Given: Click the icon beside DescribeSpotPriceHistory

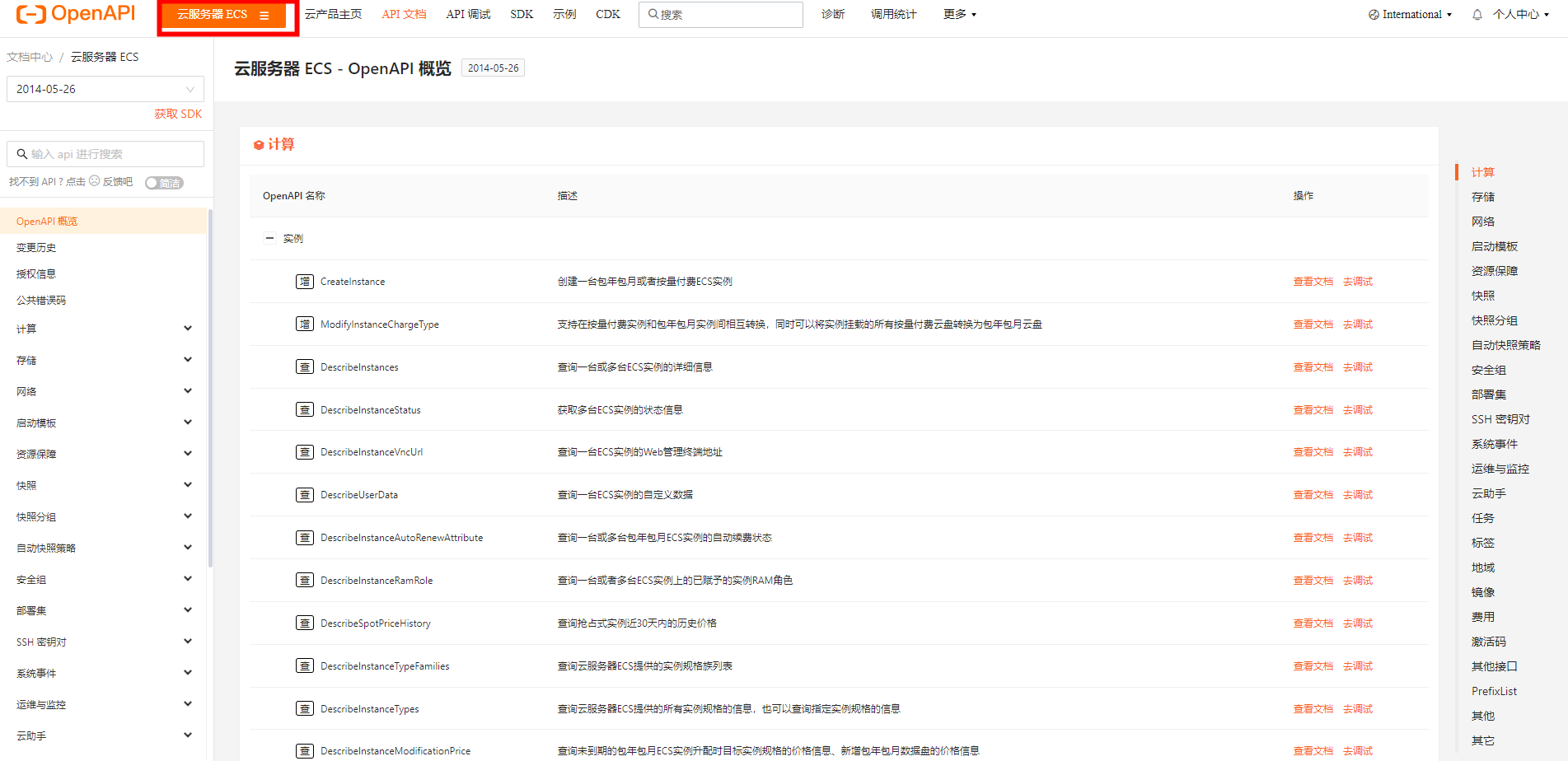Looking at the screenshot, I should (305, 623).
